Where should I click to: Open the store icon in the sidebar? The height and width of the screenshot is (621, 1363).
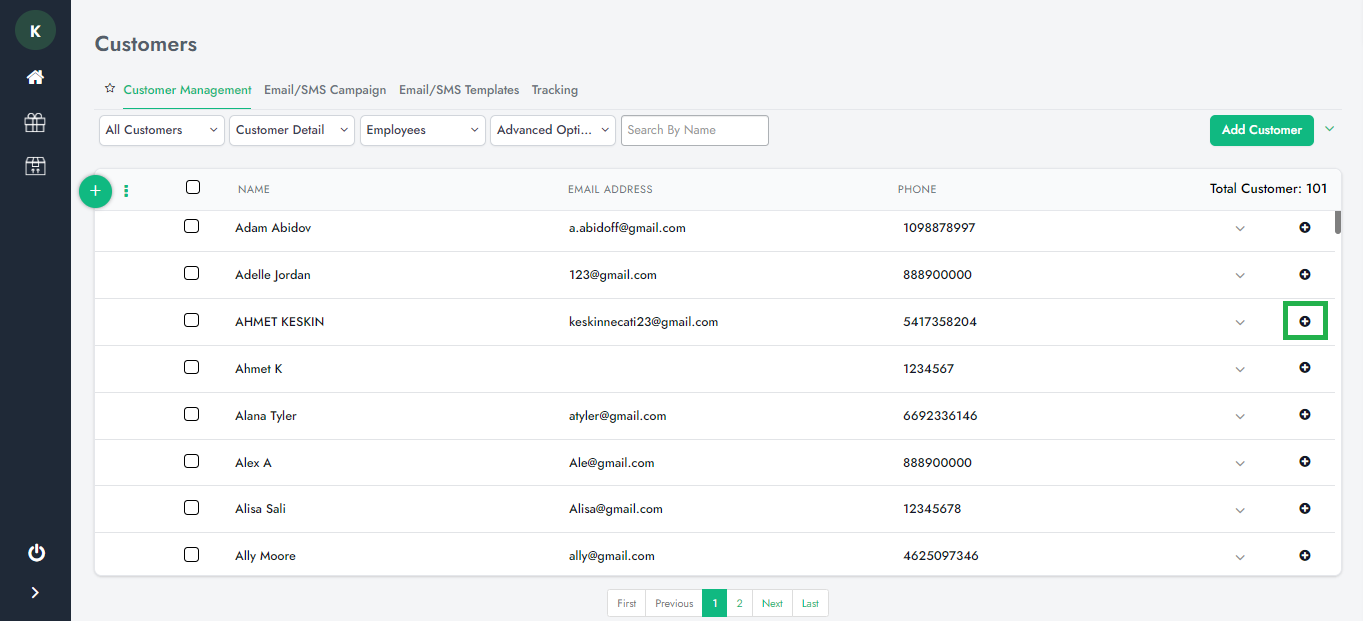[35, 166]
